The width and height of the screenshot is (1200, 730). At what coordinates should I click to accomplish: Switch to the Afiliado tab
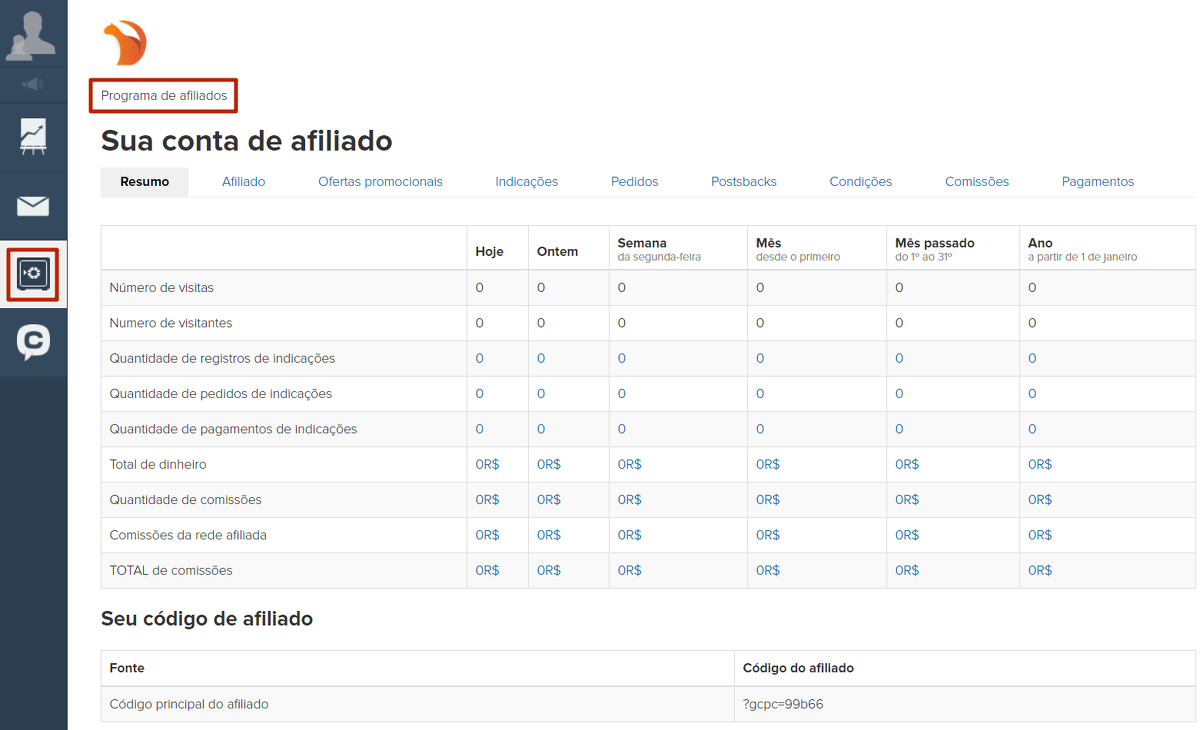243,182
